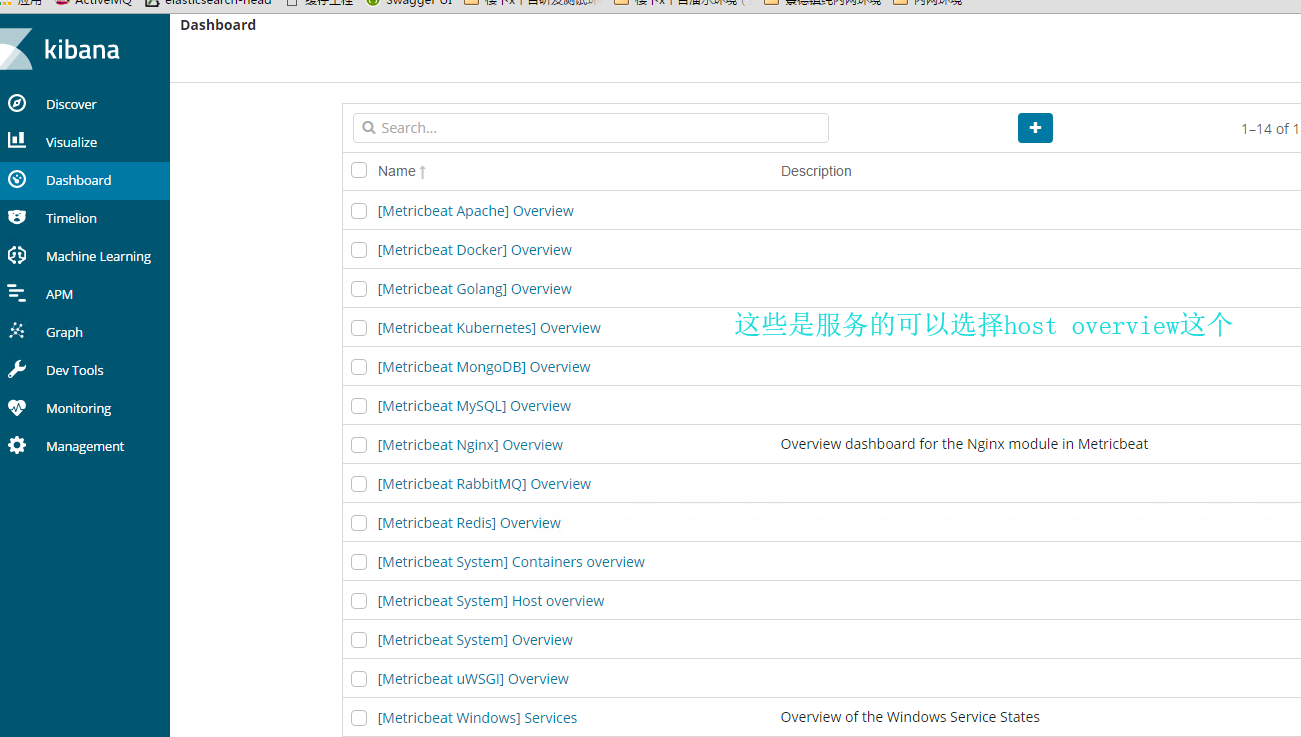The width and height of the screenshot is (1301, 737).
Task: Open Discover via compass icon
Action: [x=17, y=103]
